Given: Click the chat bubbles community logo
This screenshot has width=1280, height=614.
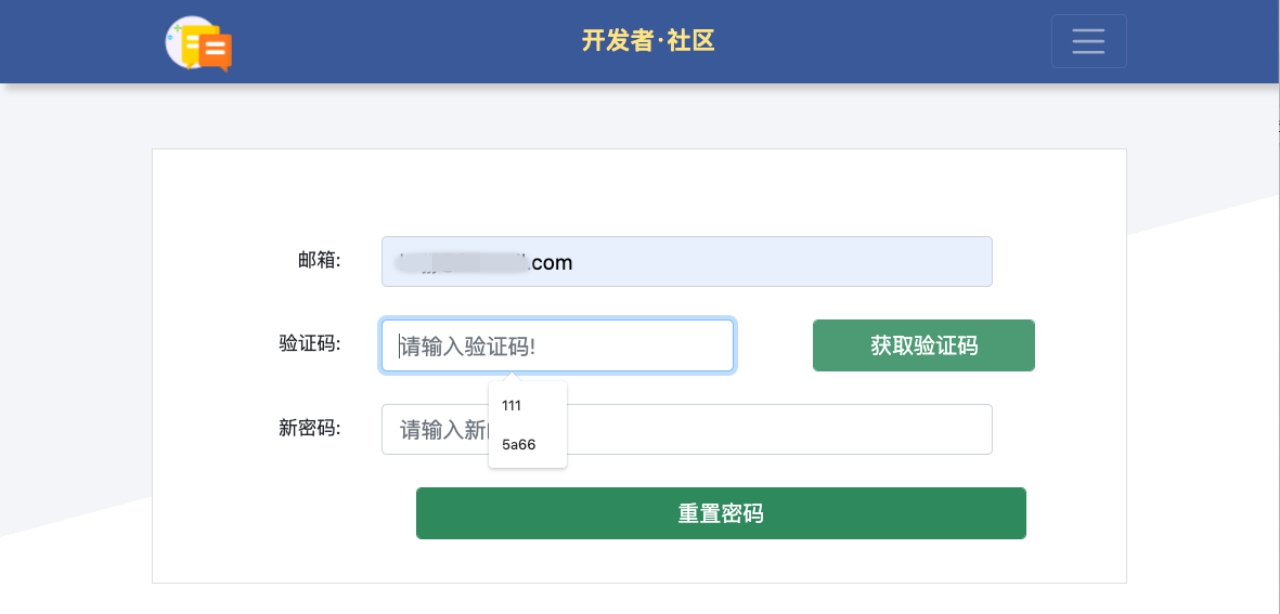Looking at the screenshot, I should click(199, 43).
